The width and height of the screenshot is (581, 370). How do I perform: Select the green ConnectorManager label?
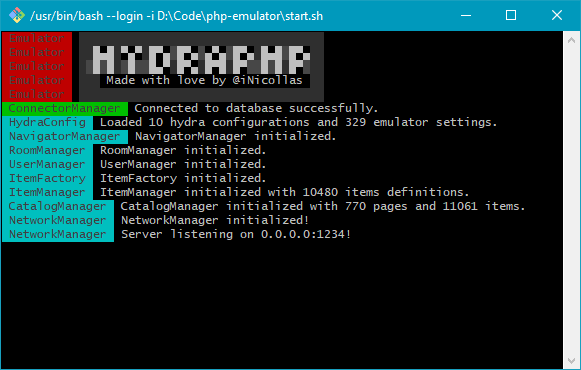click(x=65, y=109)
